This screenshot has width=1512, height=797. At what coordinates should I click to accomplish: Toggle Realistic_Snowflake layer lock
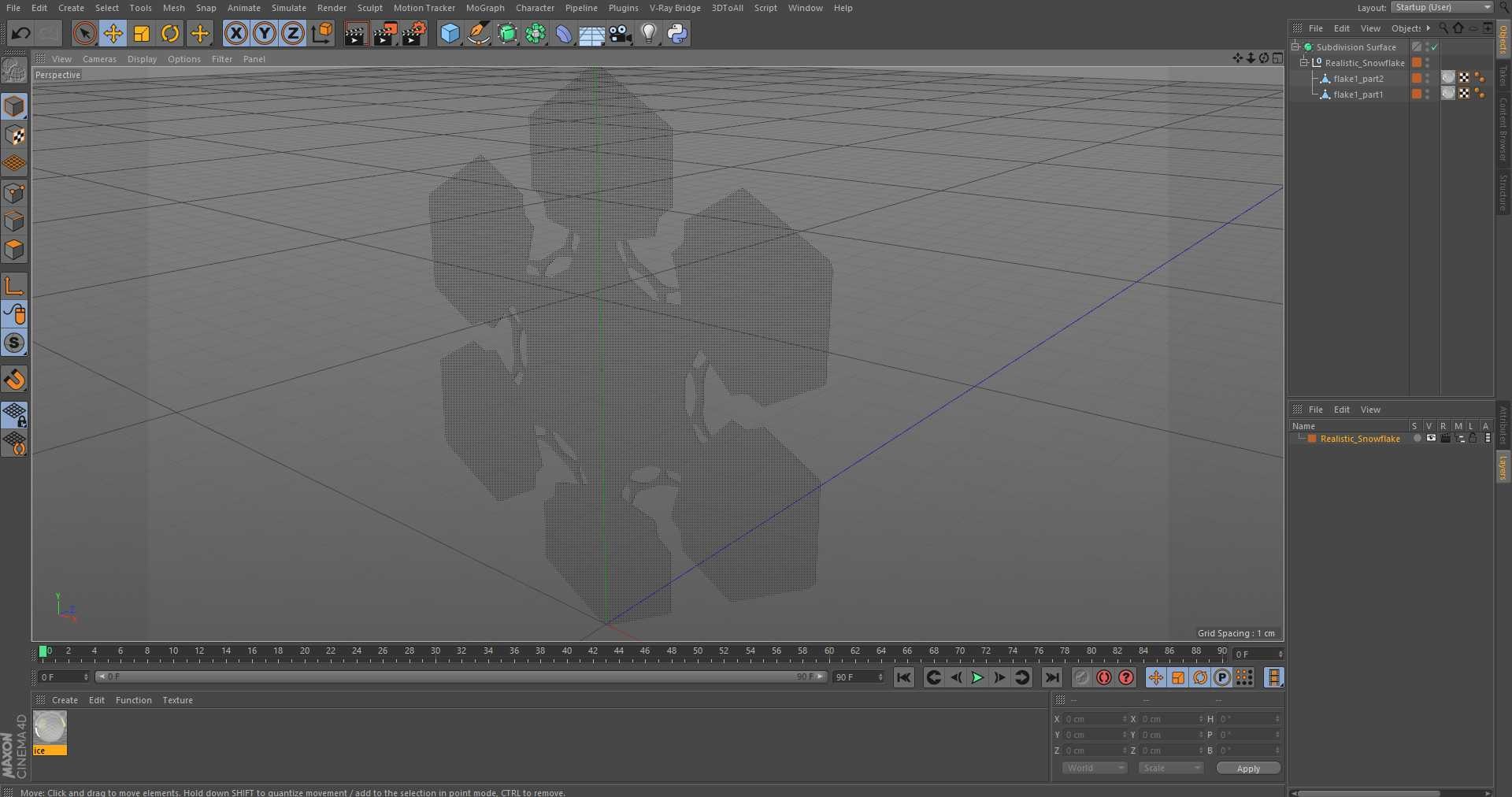(x=1473, y=438)
